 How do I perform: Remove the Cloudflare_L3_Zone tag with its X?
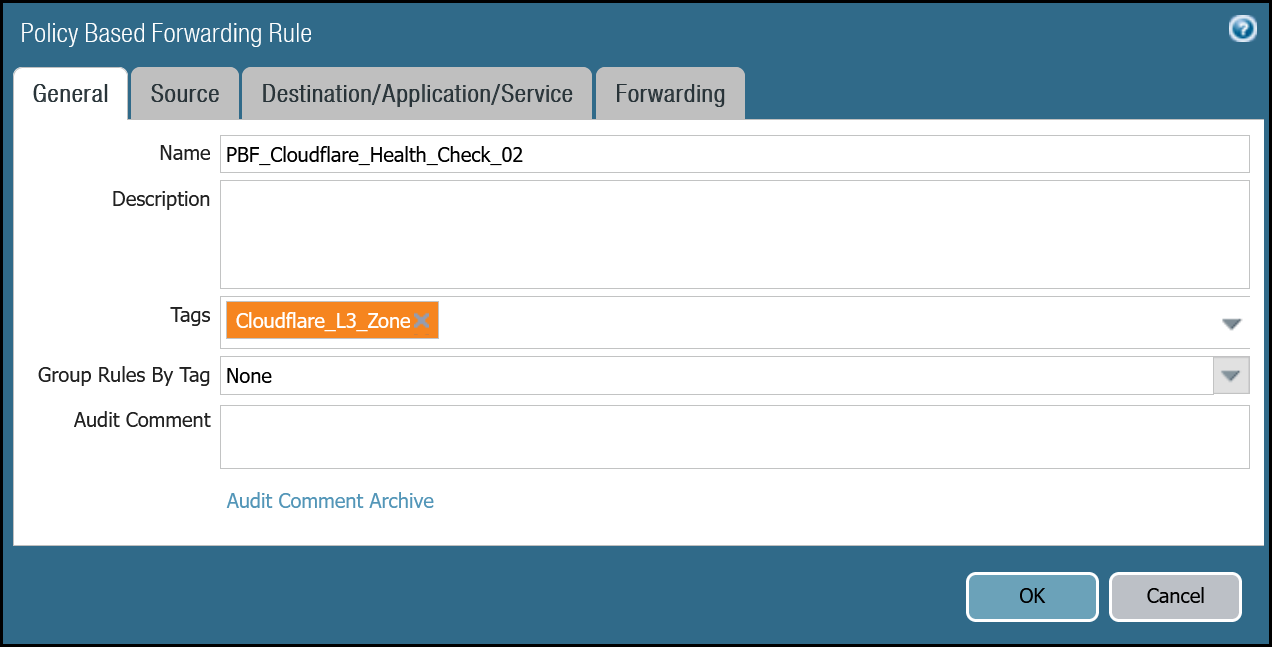422,321
